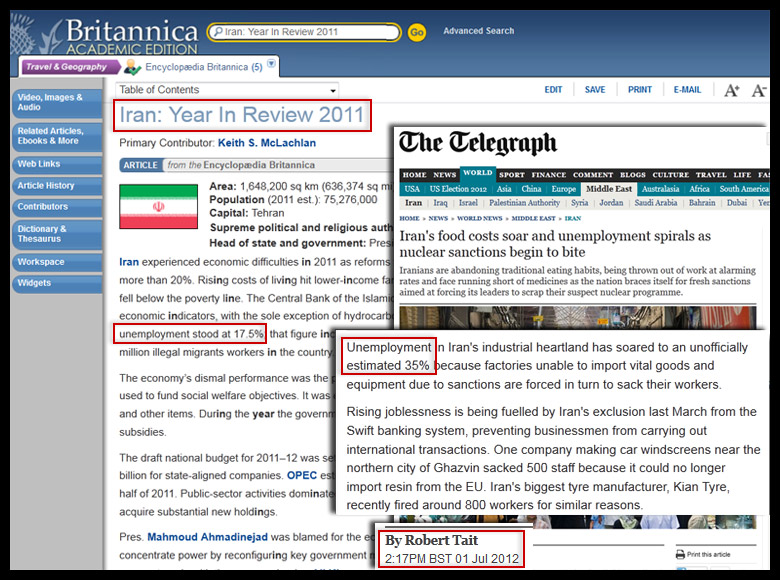Click the Advanced Search link
The image size is (780, 580).
click(478, 31)
